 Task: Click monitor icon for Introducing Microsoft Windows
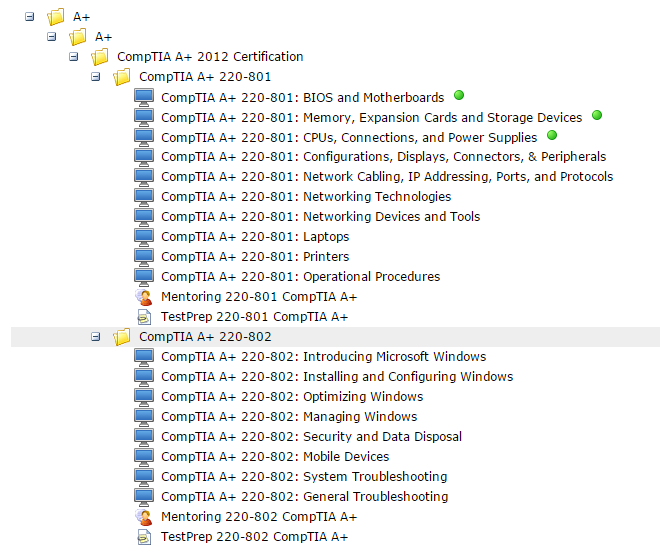(144, 357)
